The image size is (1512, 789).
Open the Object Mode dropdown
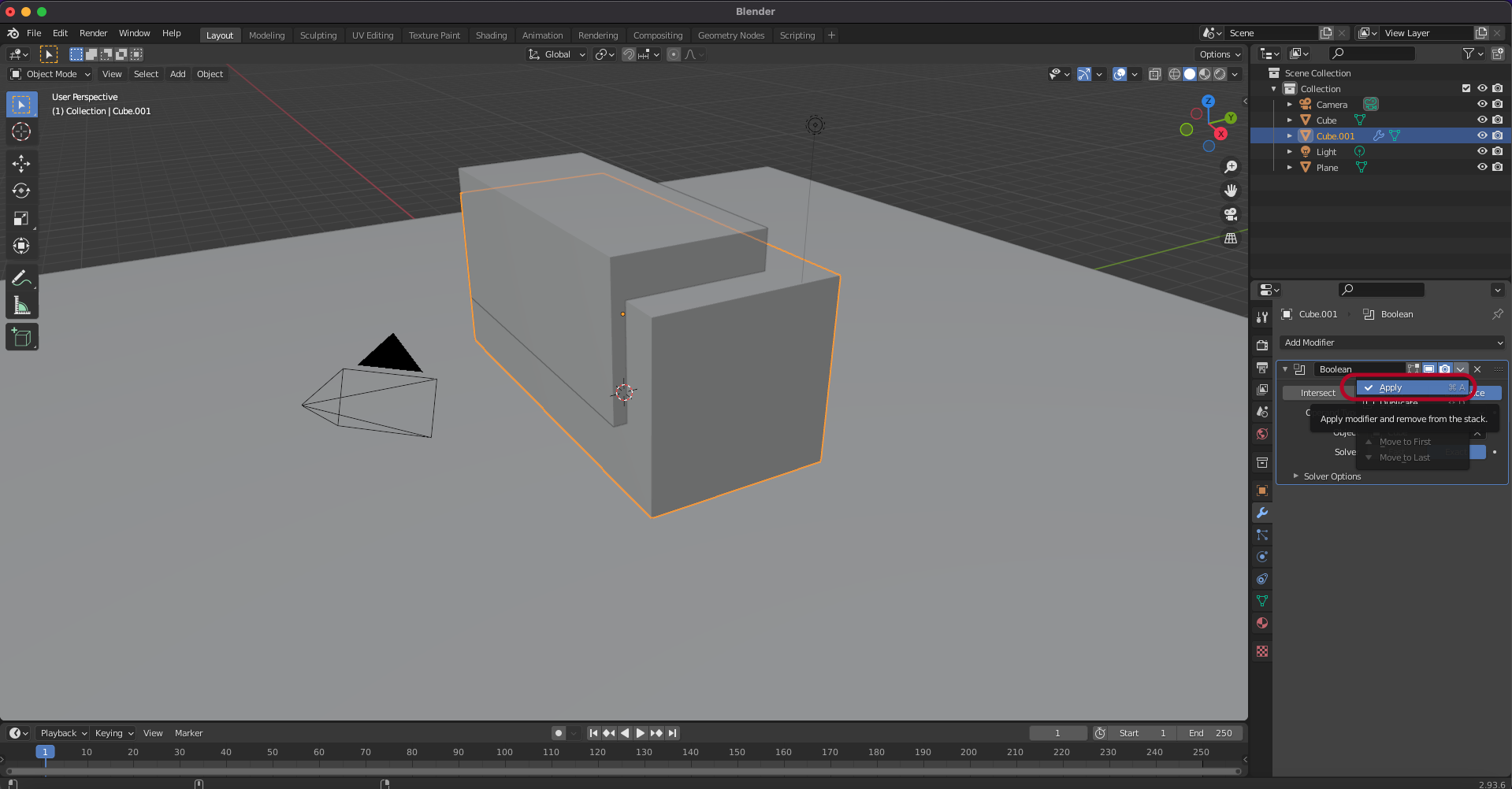(50, 74)
